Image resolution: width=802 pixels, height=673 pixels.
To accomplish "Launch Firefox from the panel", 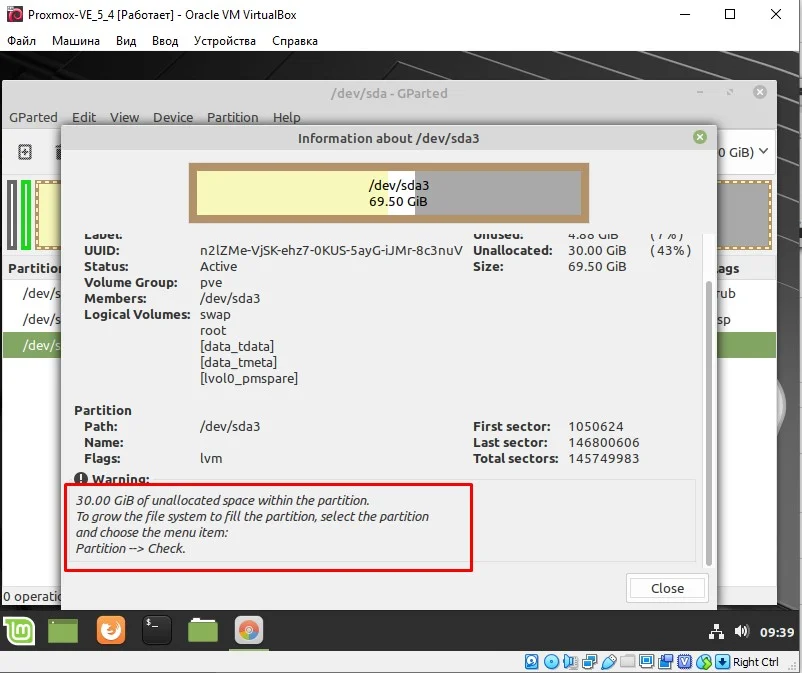I will point(110,630).
